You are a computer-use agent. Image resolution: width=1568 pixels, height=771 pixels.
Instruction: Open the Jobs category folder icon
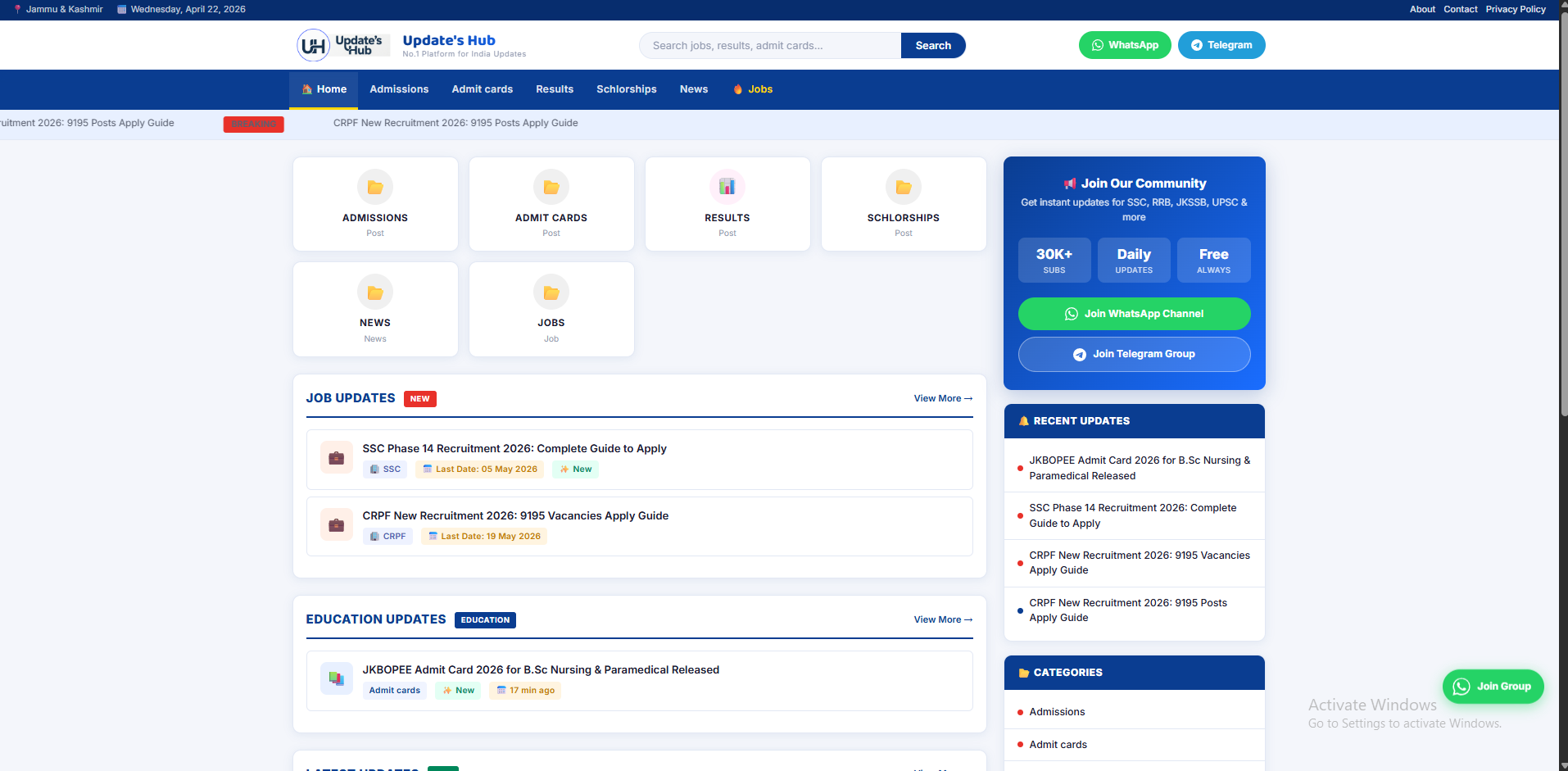pos(551,293)
